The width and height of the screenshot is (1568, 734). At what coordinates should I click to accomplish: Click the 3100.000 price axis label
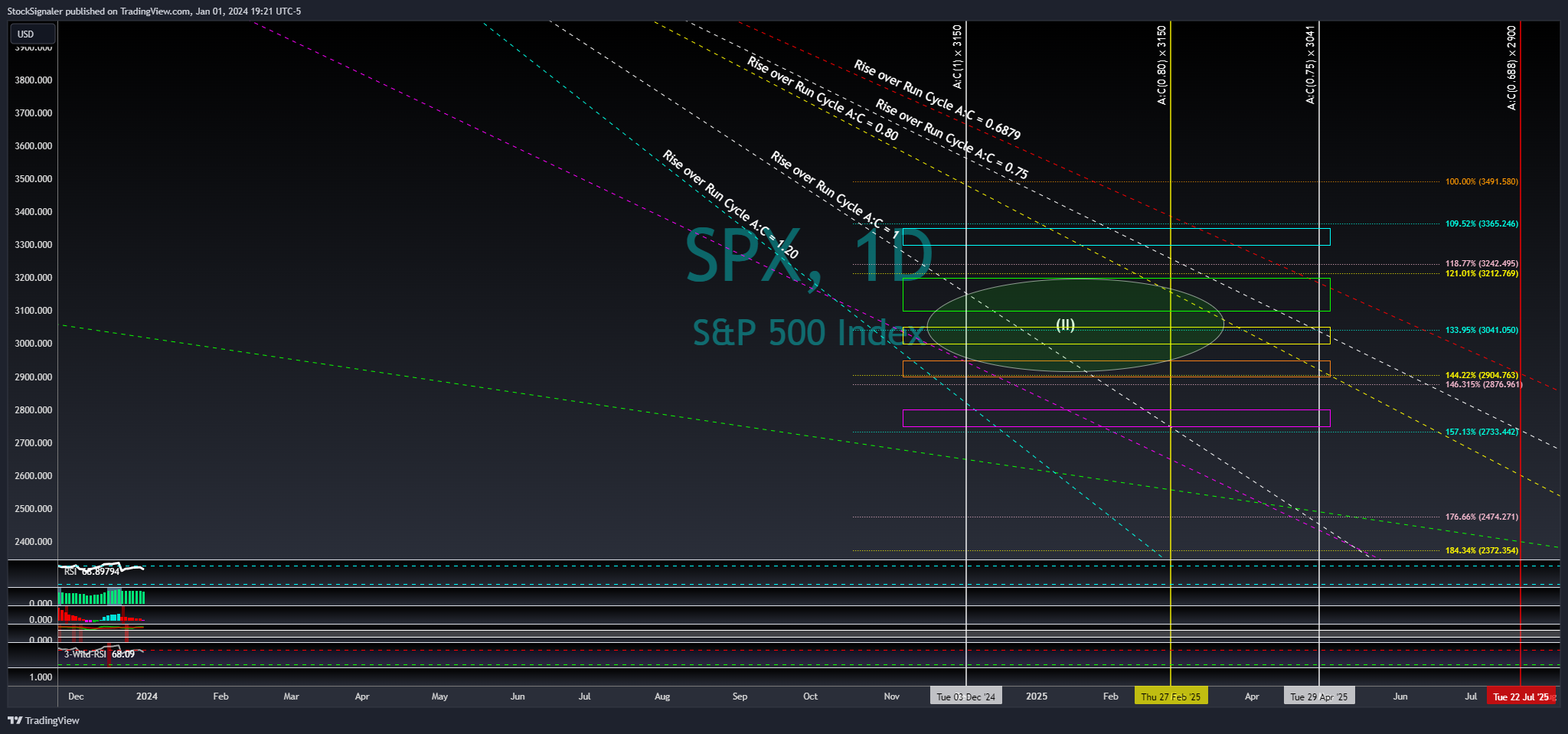34,311
